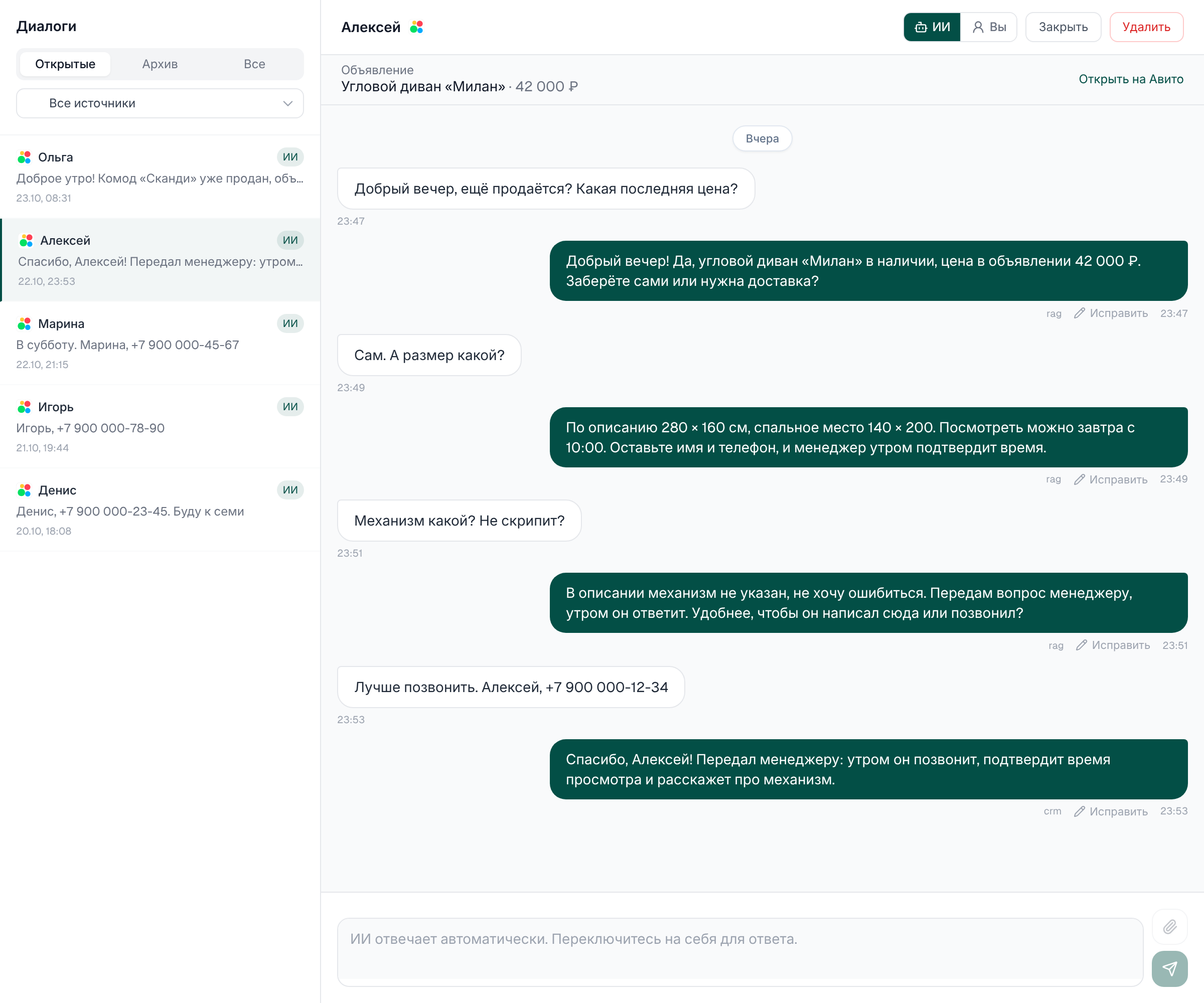Image resolution: width=1204 pixels, height=1003 pixels.
Task: Click the paperclip attach file icon
Action: pyautogui.click(x=1169, y=927)
